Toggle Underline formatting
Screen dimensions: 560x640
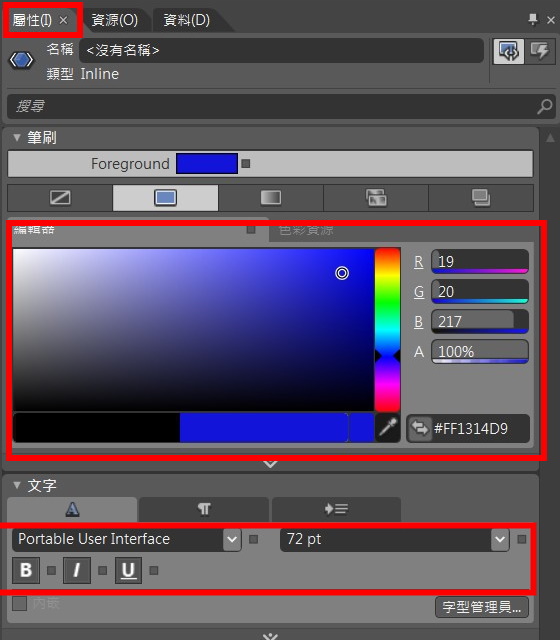(128, 570)
